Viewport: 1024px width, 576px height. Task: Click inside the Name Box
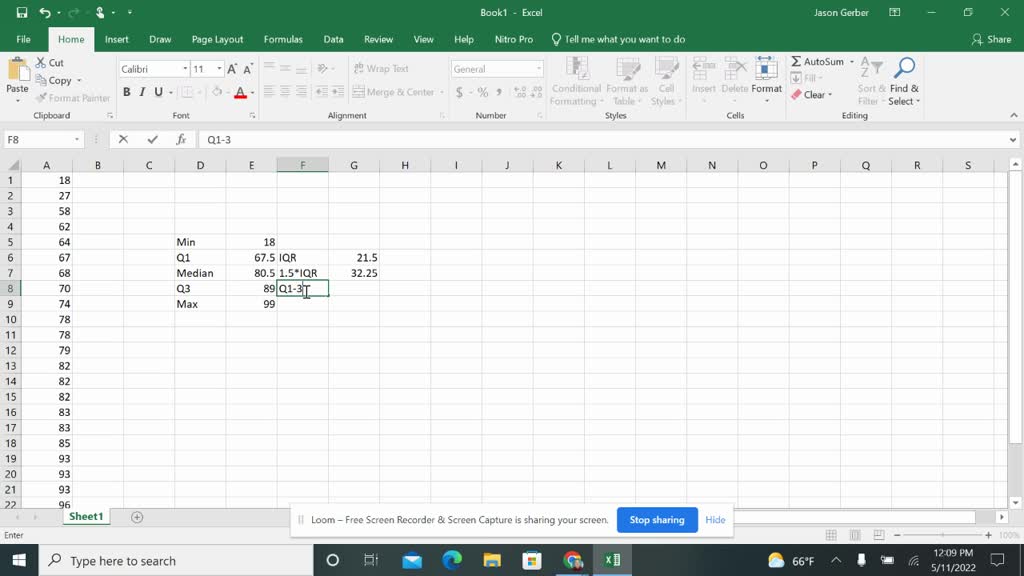pos(40,139)
